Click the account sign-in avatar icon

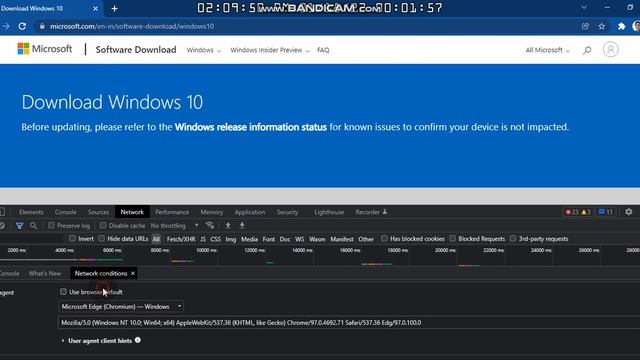click(610, 50)
